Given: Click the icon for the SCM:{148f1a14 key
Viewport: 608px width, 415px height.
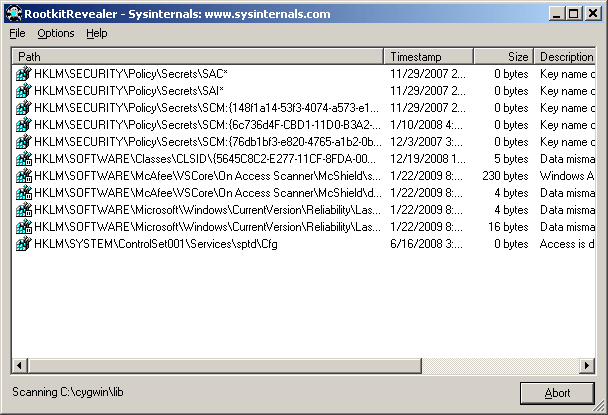Looking at the screenshot, I should (23, 107).
